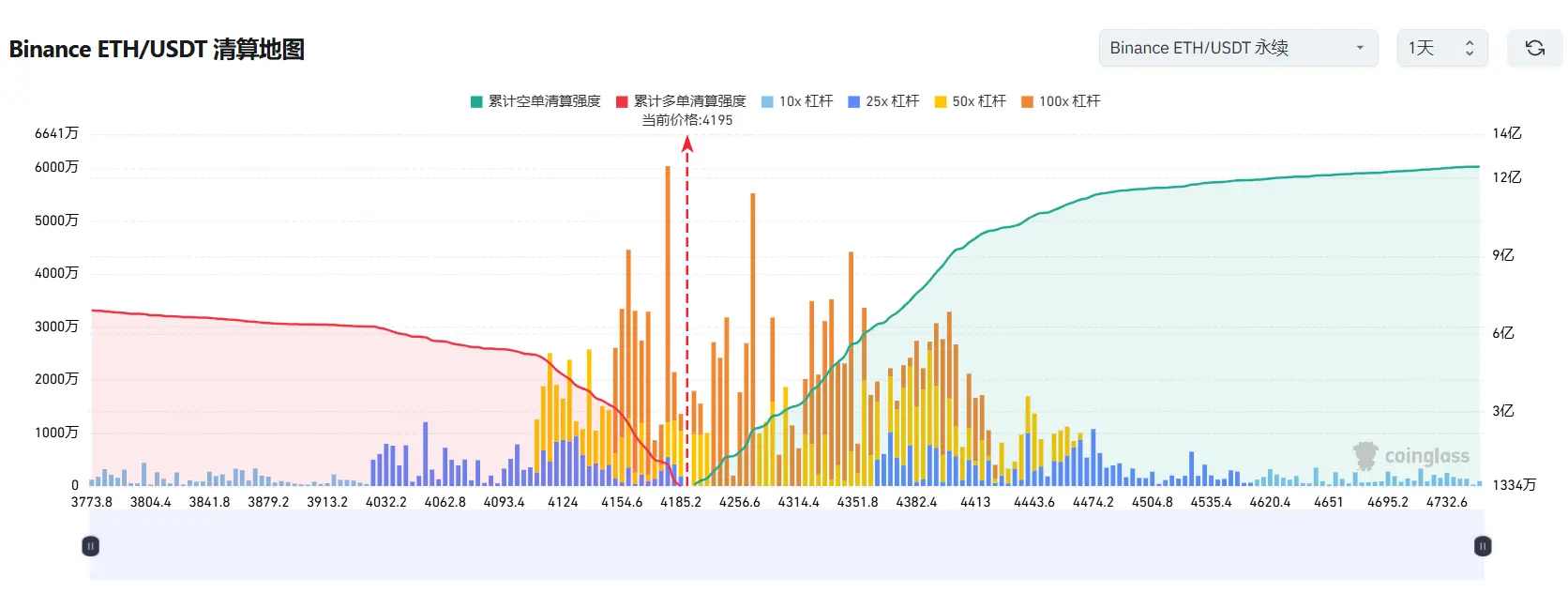Click the refresh icon button
The width and height of the screenshot is (1568, 593).
1534,48
